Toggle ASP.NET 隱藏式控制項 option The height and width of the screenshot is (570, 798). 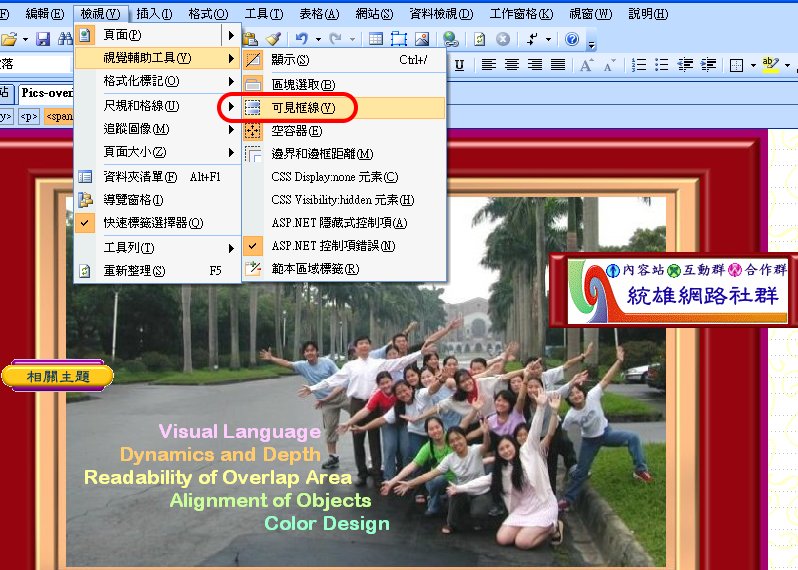[x=344, y=223]
